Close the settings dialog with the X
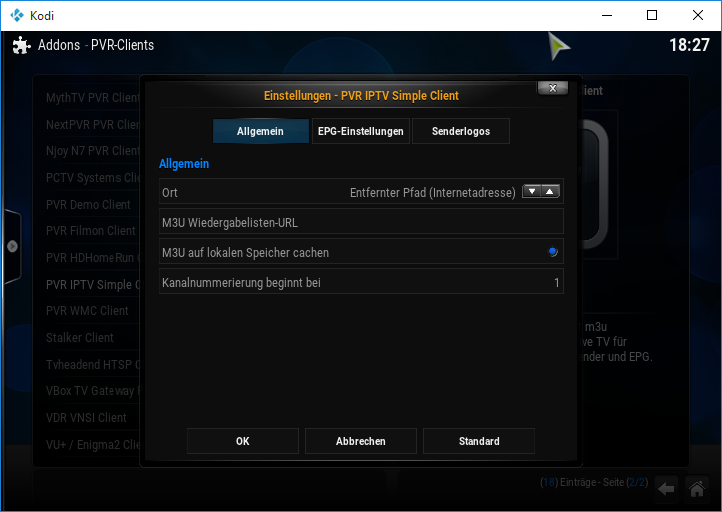 click(553, 88)
